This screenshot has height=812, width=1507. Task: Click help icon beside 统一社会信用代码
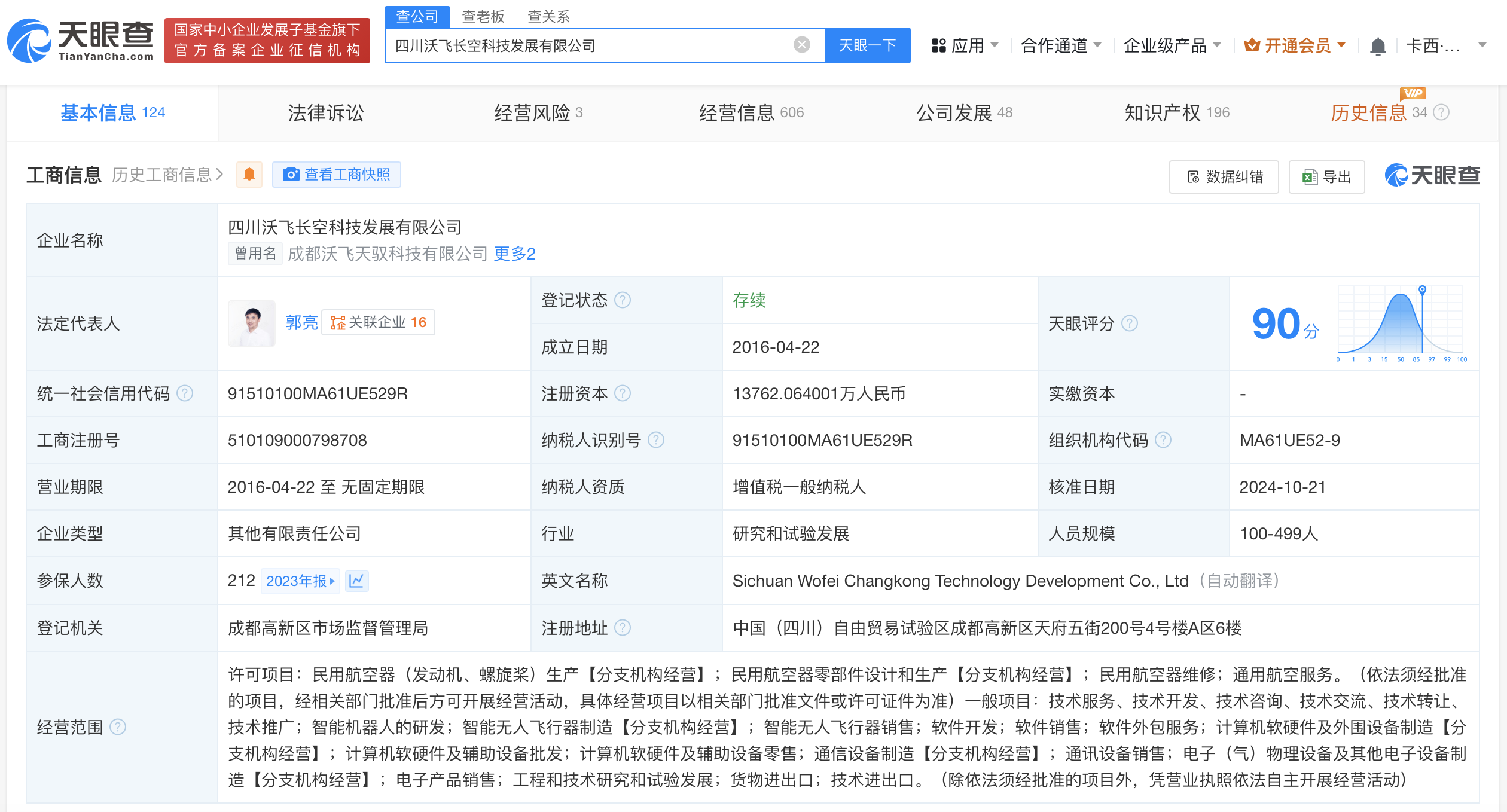(185, 393)
